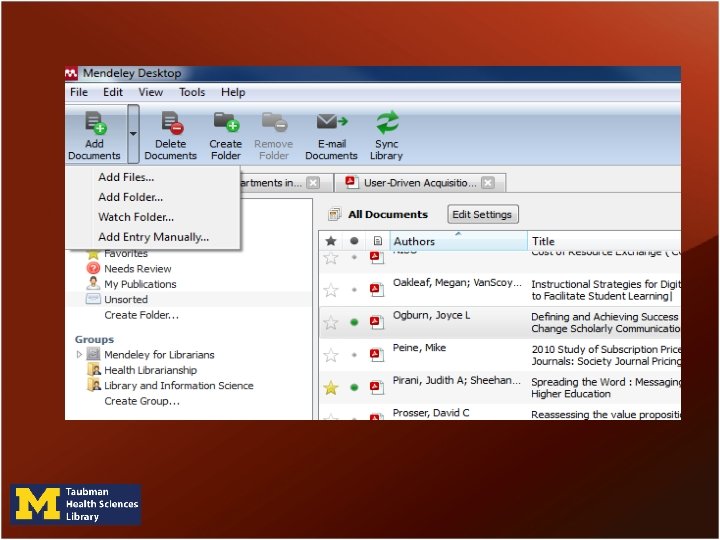Select author cell 'Ogburn, Joyce L'
The width and height of the screenshot is (720, 540).
432,315
